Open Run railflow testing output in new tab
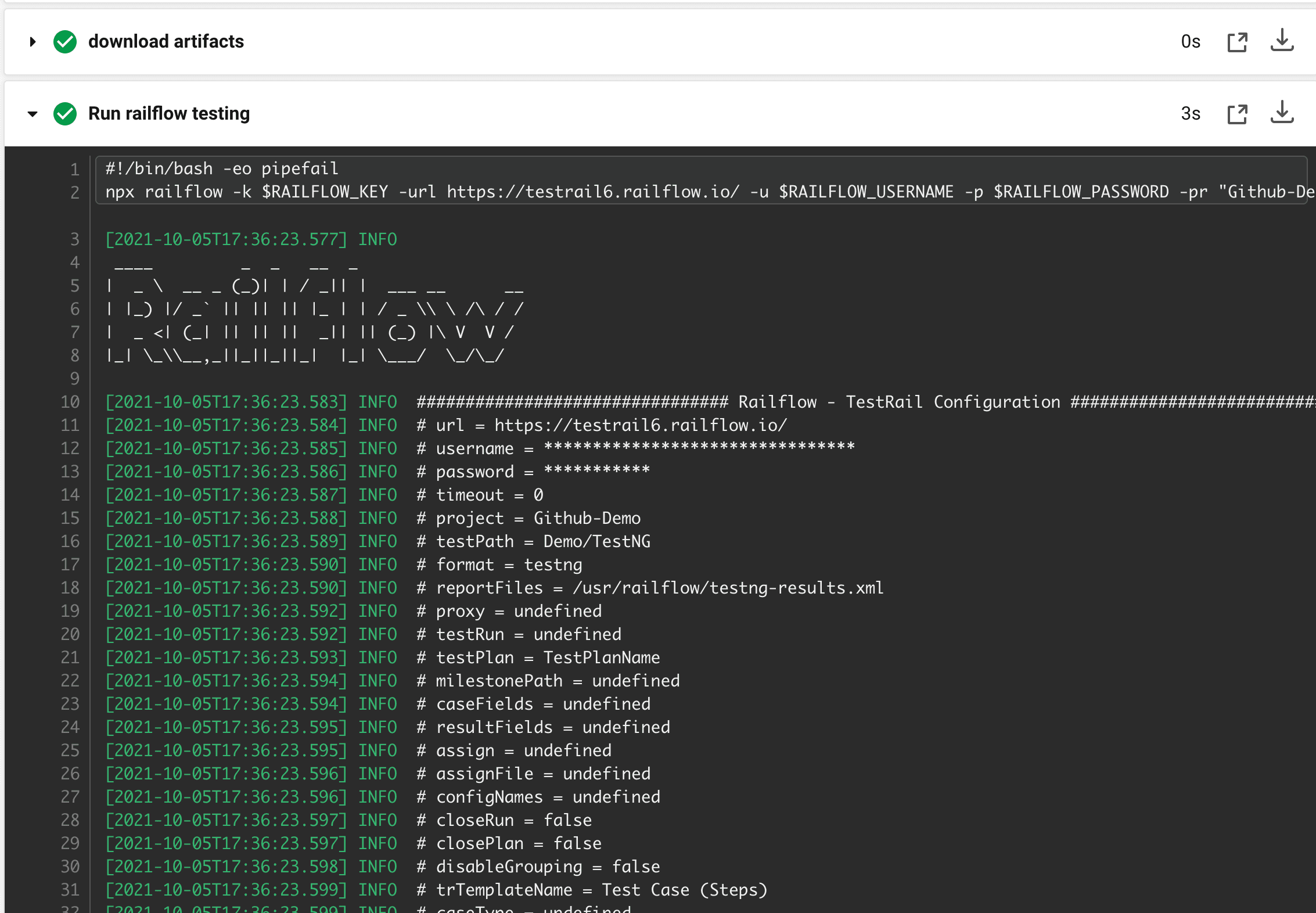 [x=1238, y=114]
